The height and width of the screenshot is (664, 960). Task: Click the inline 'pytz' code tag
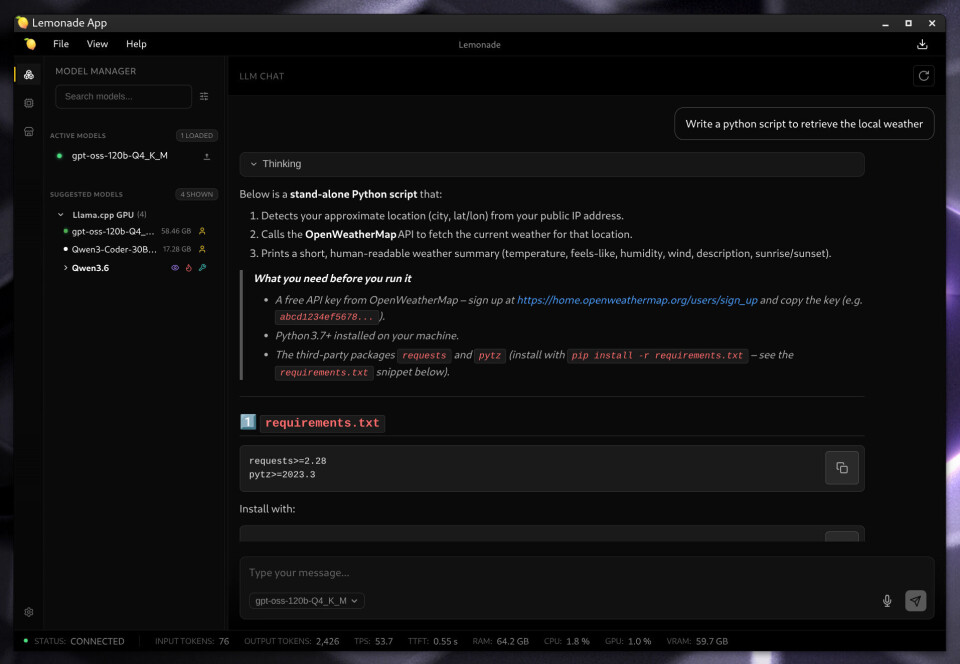pos(489,356)
